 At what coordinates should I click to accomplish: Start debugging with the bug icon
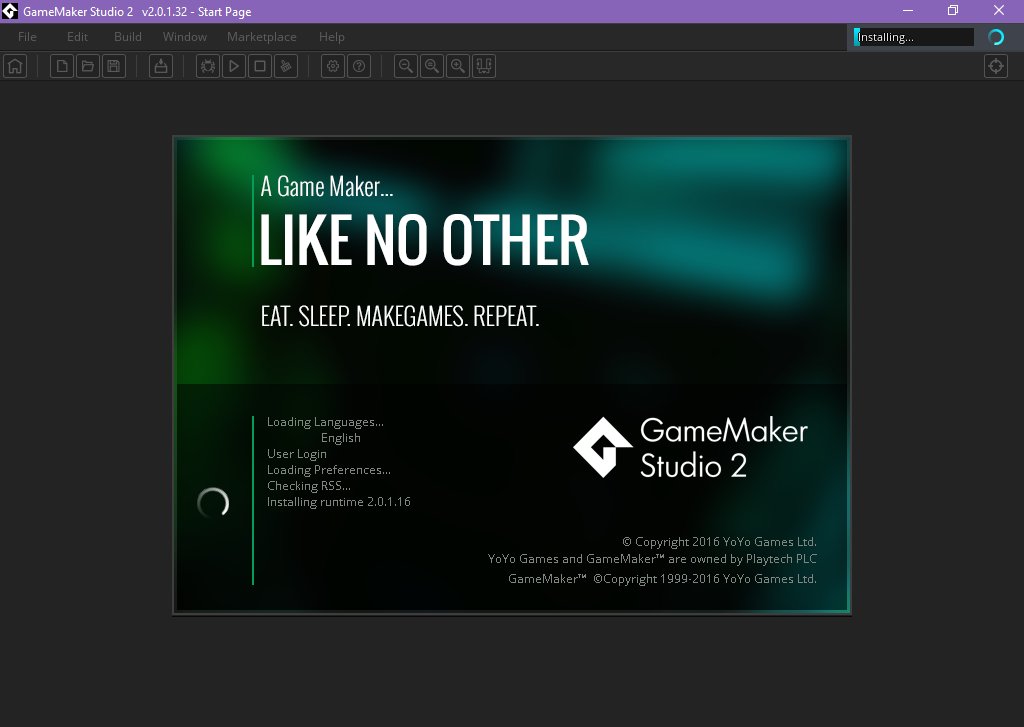click(208, 66)
